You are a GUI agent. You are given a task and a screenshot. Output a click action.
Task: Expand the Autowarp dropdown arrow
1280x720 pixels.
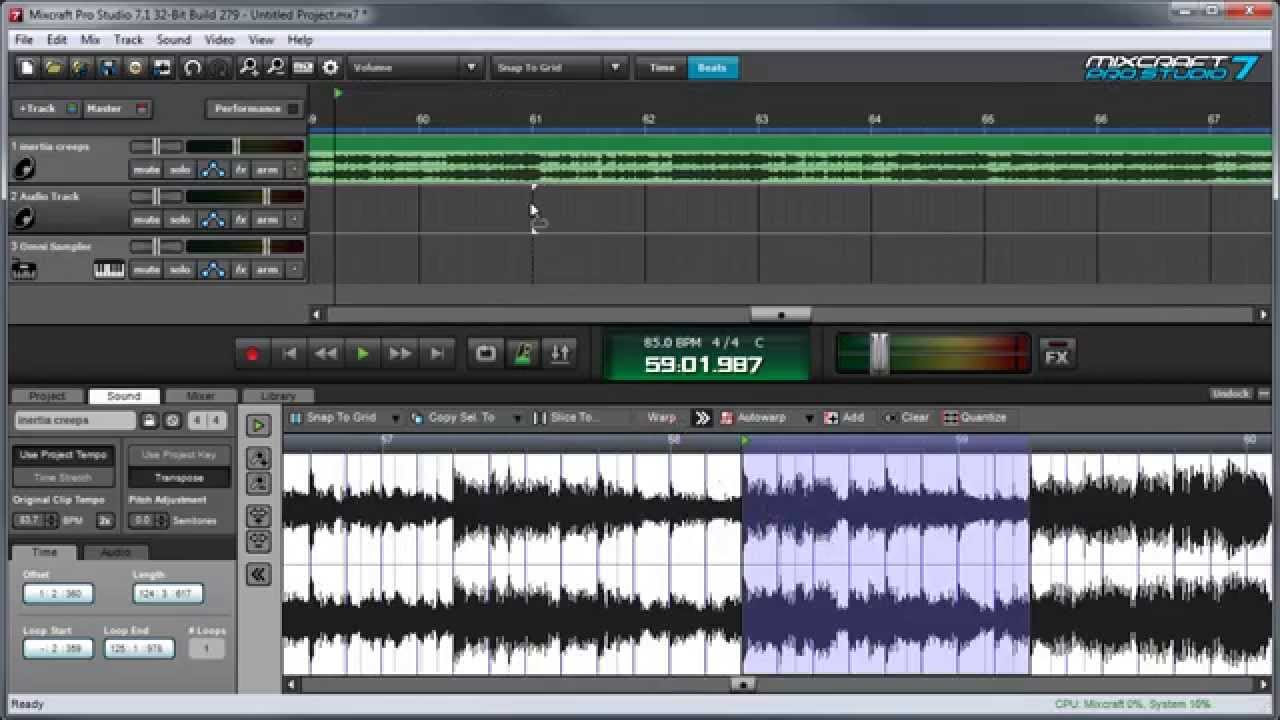pos(808,418)
